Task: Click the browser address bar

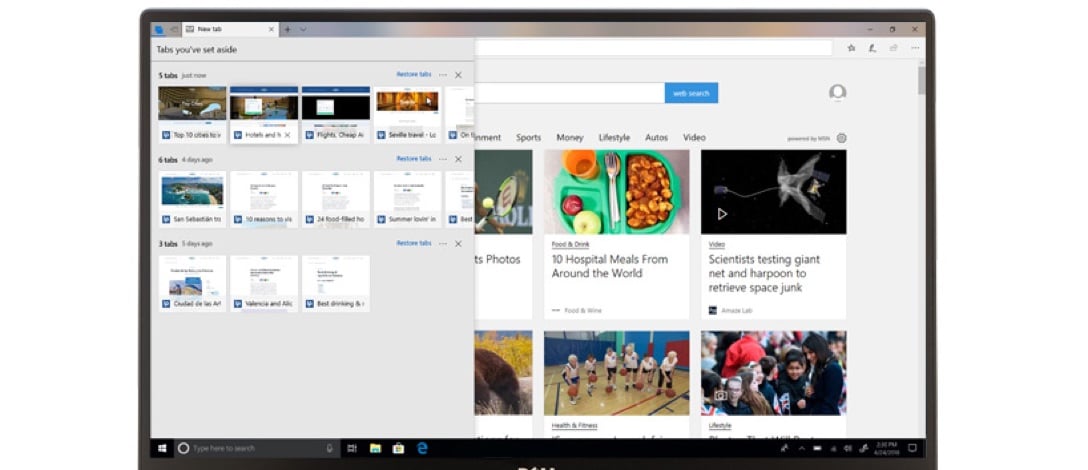Action: pos(652,48)
